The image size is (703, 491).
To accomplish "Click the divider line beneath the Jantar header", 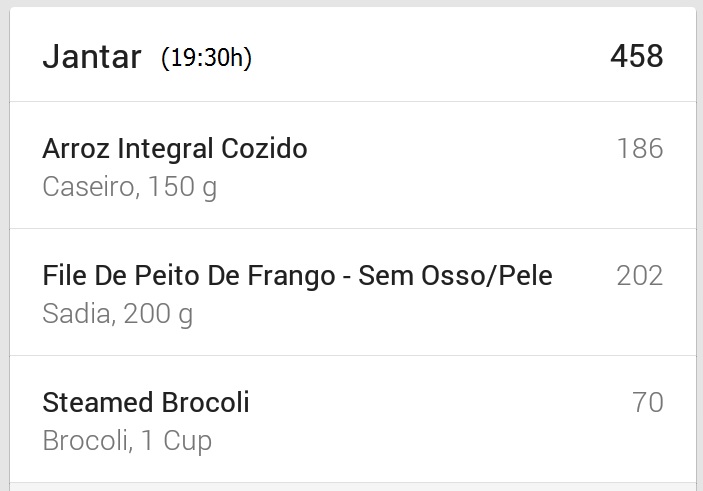I will point(353,102).
